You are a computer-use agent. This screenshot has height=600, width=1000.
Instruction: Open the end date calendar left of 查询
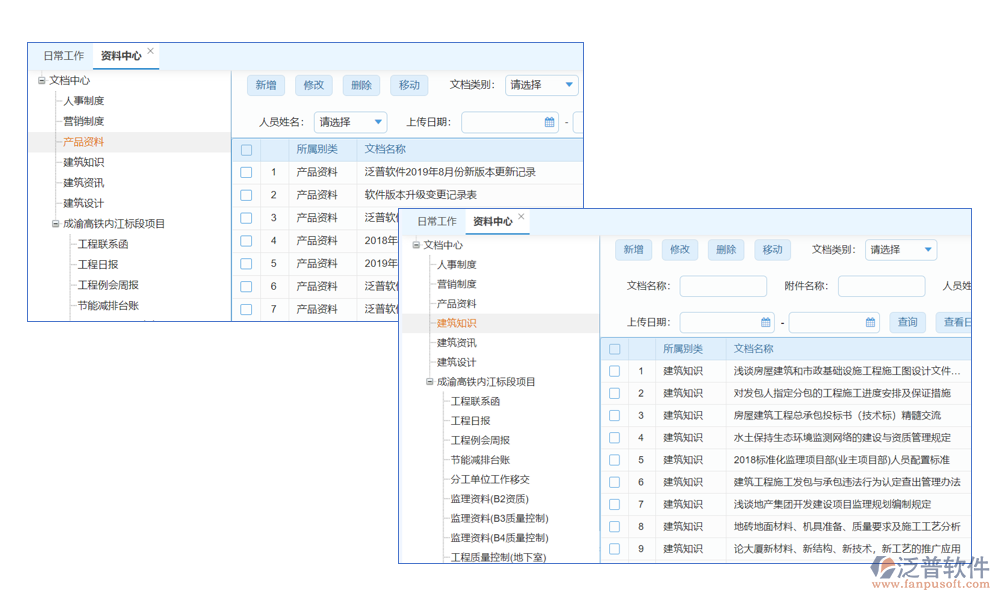coord(870,322)
